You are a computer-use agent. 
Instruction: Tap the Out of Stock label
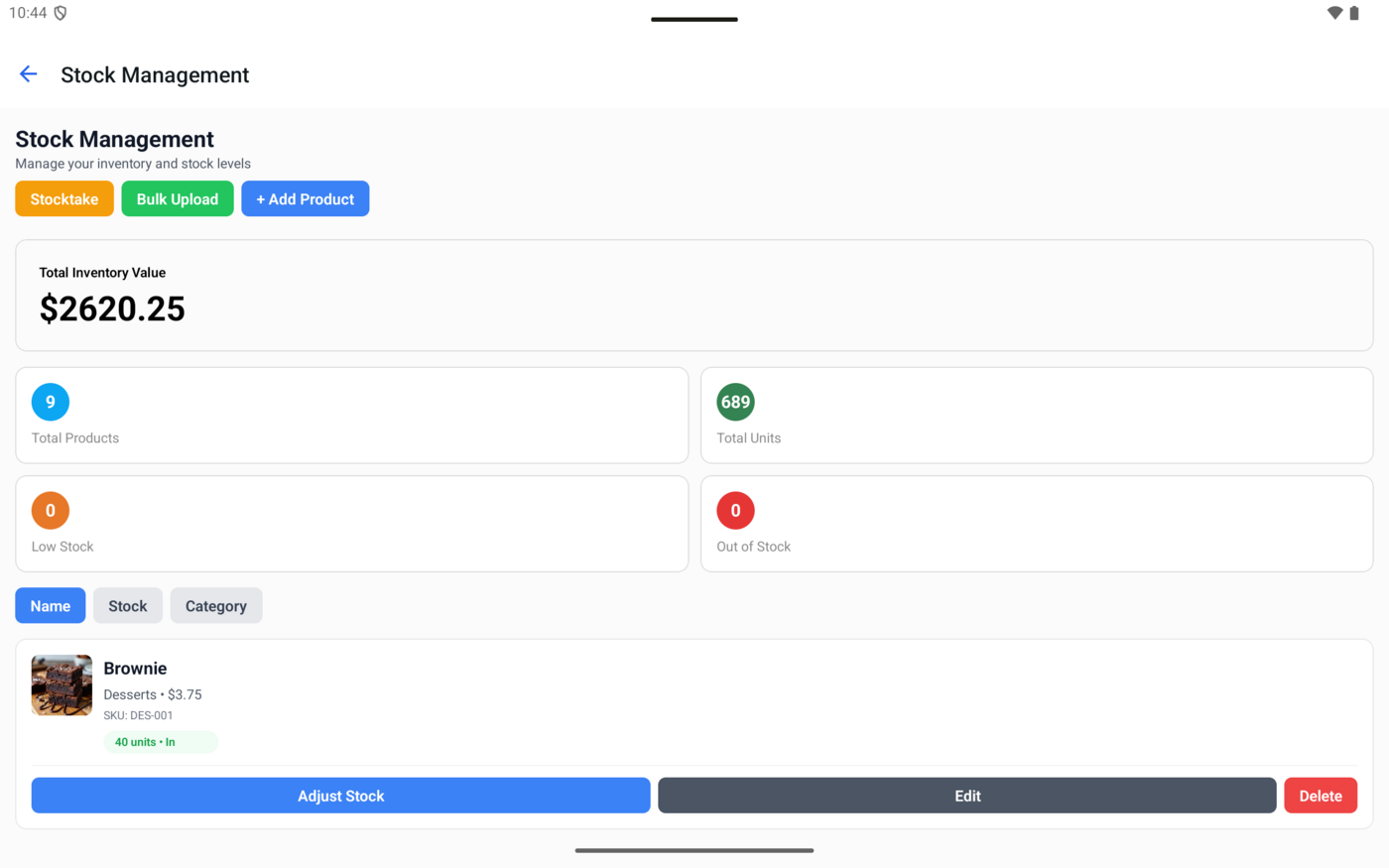[754, 547]
